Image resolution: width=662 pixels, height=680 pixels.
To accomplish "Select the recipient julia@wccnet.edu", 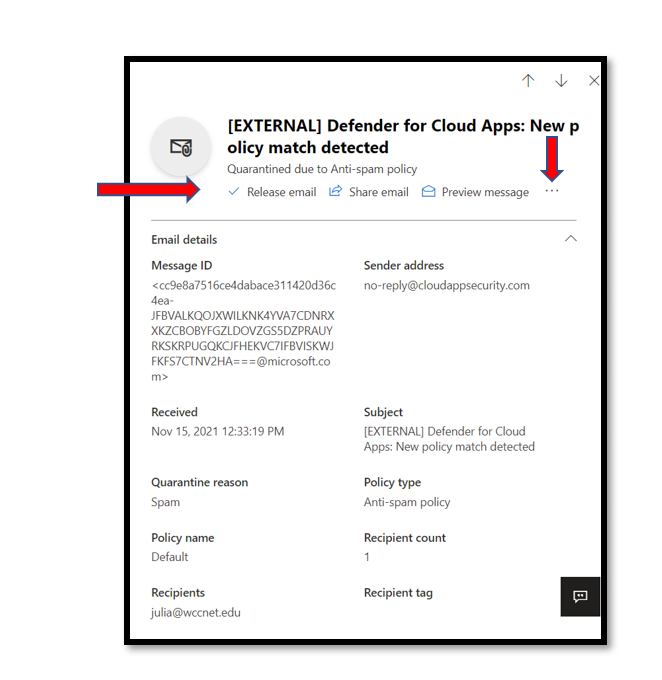I will tap(196, 612).
